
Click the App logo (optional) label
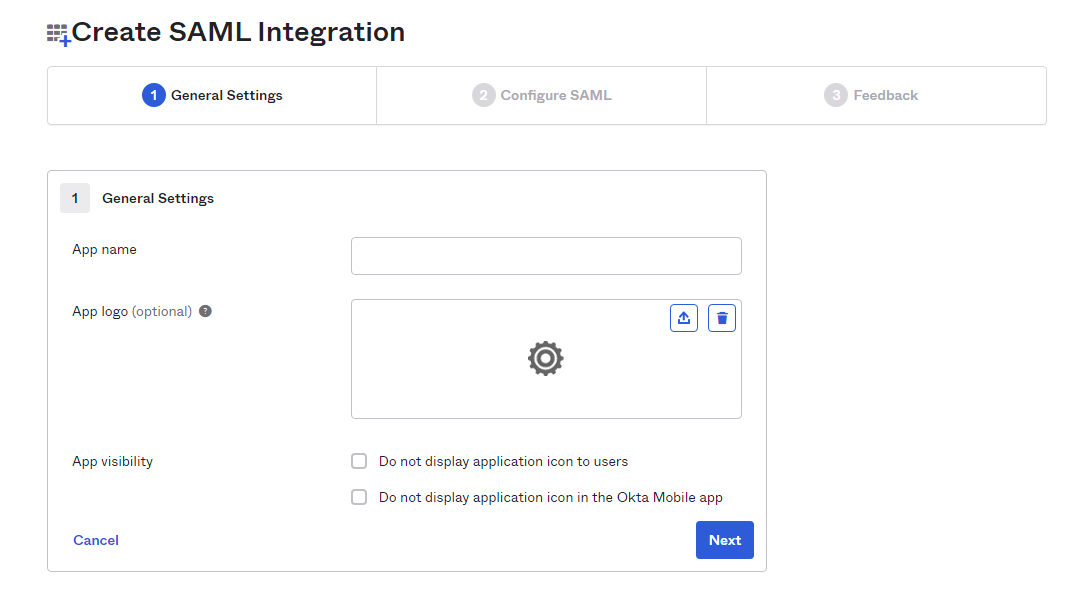click(132, 311)
